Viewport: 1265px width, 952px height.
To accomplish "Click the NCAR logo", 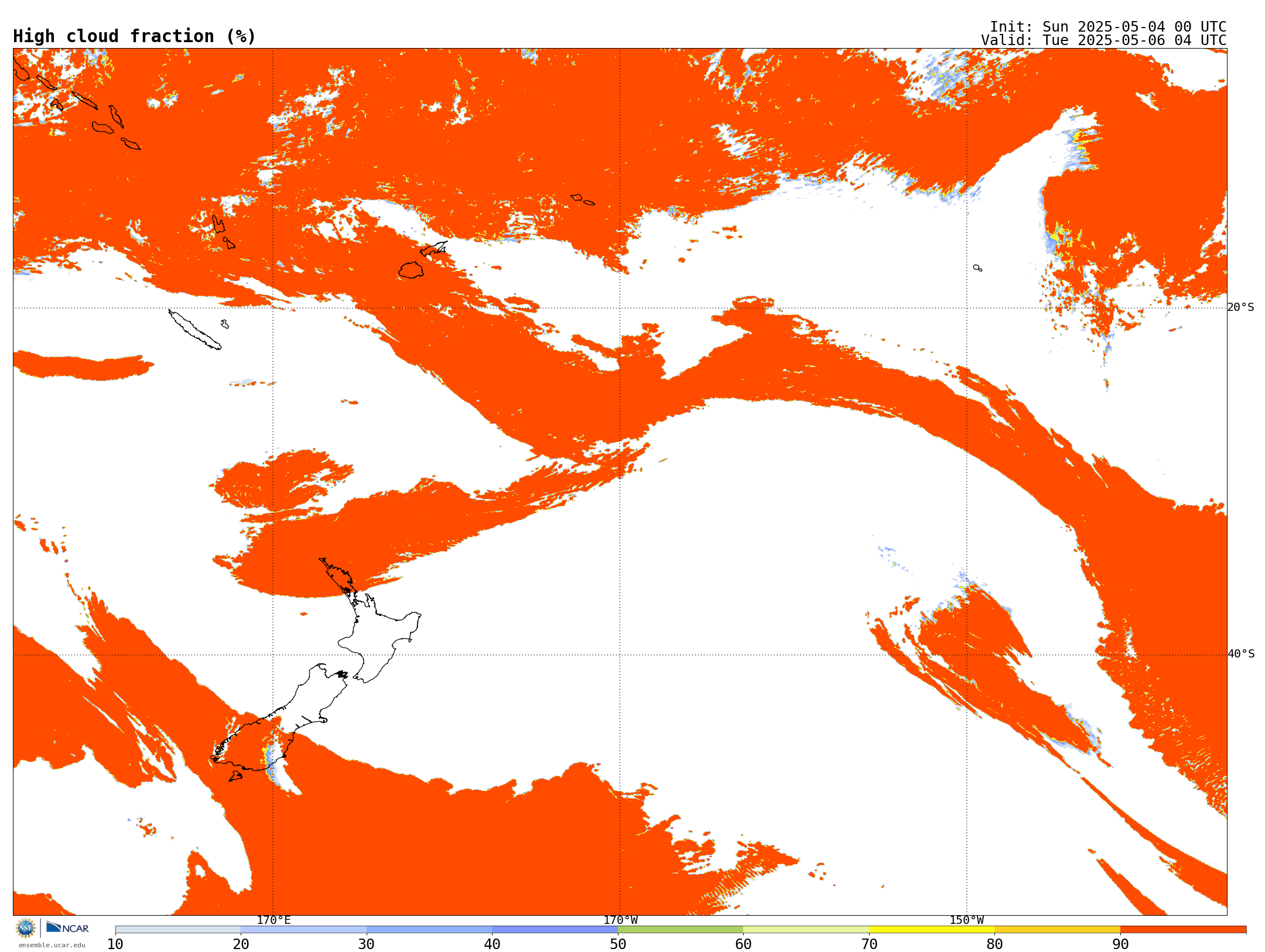I will pos(67,927).
